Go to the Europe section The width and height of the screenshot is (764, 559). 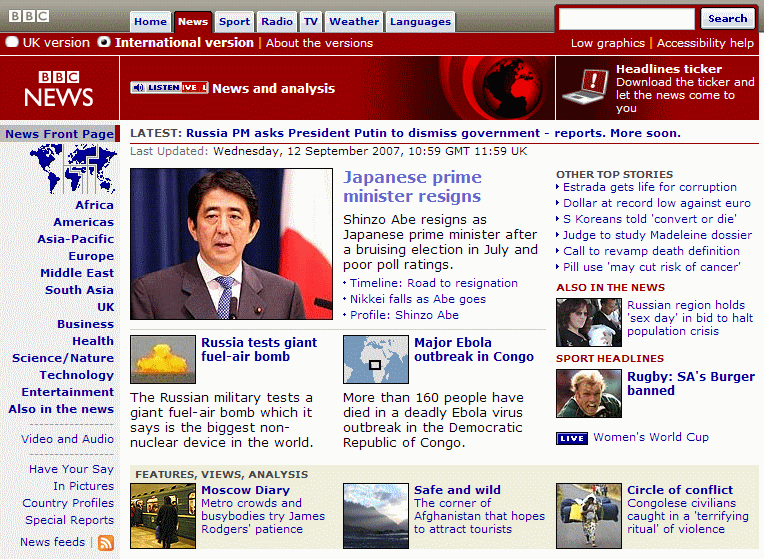(x=91, y=256)
